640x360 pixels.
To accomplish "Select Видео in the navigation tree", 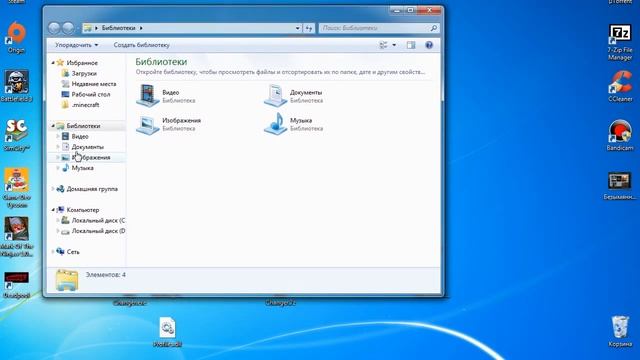I will [80, 136].
